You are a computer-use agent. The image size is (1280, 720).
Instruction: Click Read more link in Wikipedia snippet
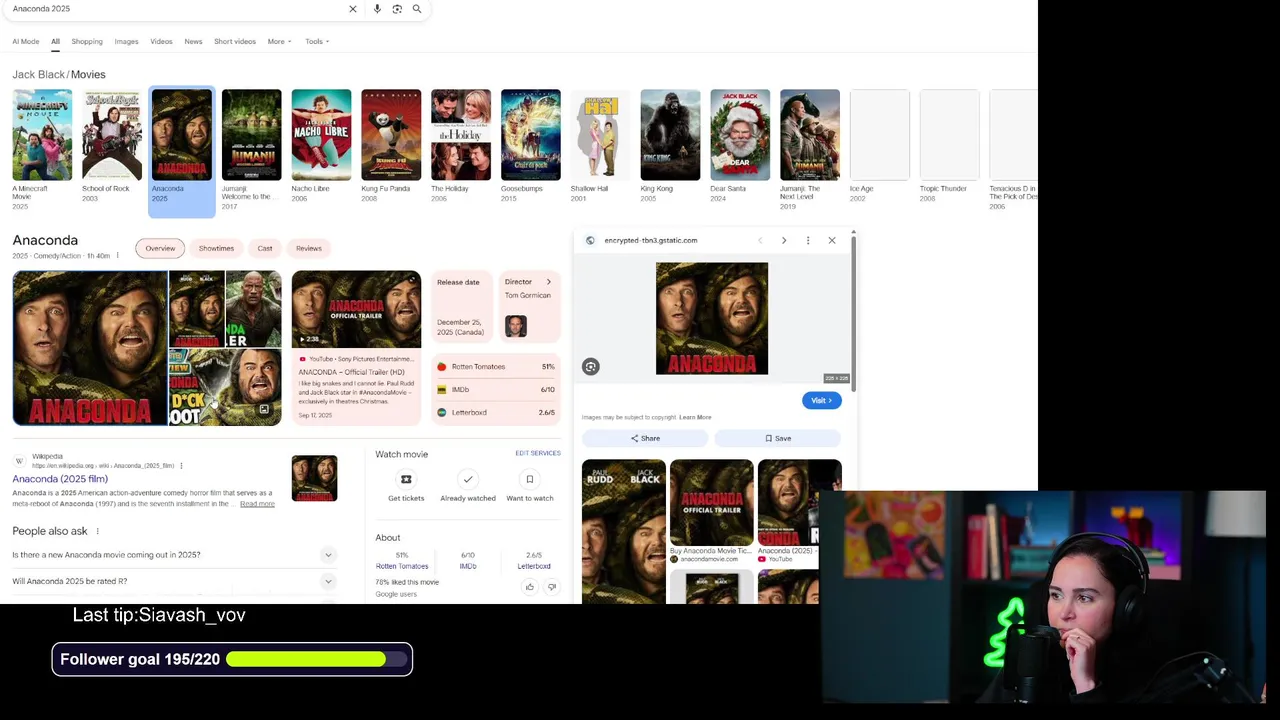point(257,504)
